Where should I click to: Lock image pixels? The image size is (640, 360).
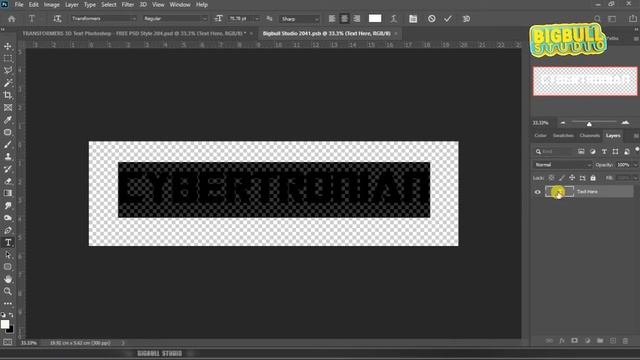[562, 178]
